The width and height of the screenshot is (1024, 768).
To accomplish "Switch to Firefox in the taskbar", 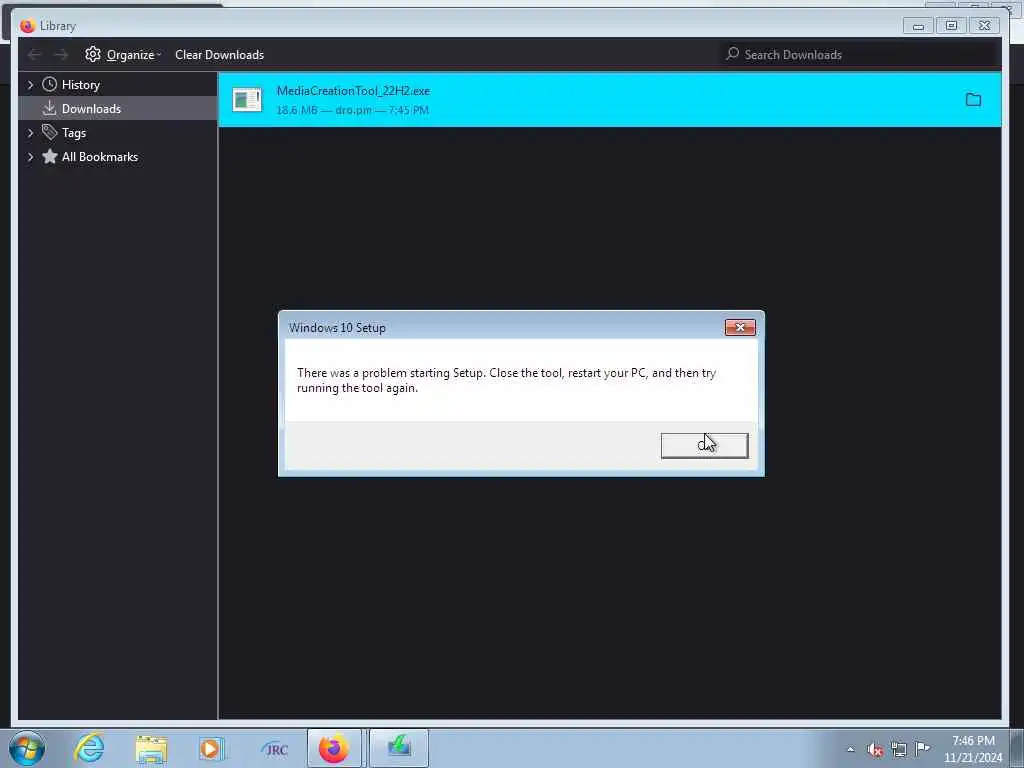I will pos(334,748).
